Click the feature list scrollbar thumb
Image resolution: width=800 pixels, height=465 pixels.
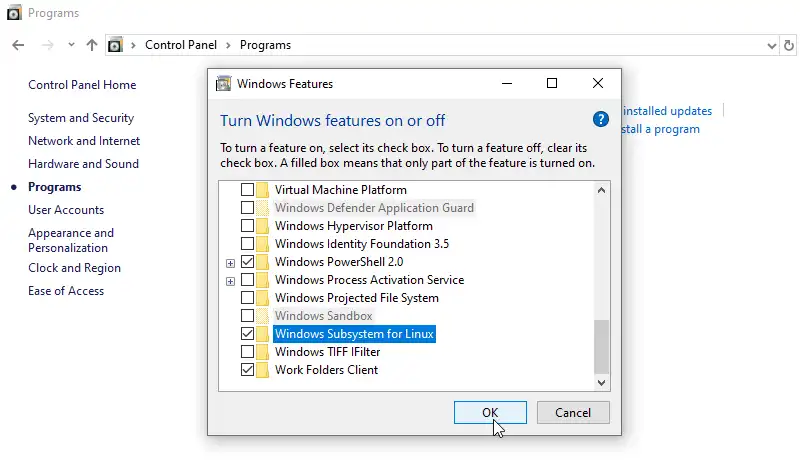click(602, 347)
